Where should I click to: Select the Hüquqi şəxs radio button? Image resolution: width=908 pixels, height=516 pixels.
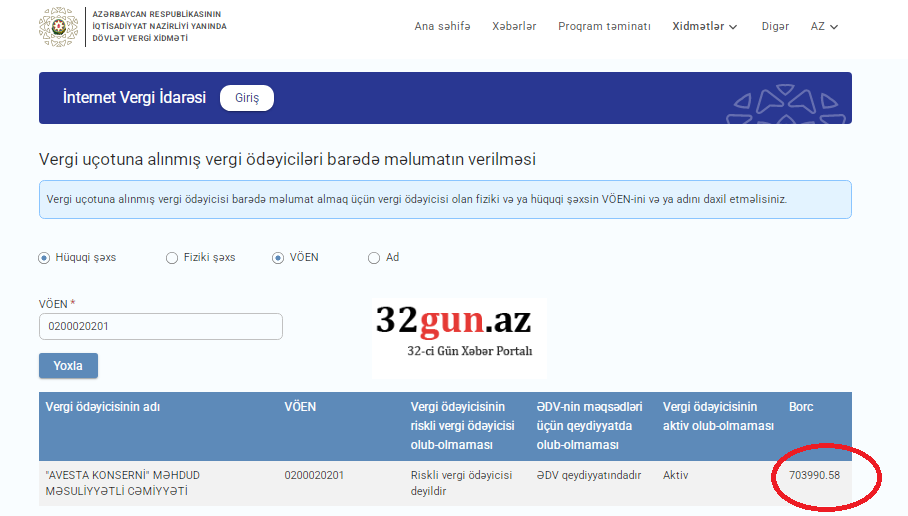tap(44, 258)
